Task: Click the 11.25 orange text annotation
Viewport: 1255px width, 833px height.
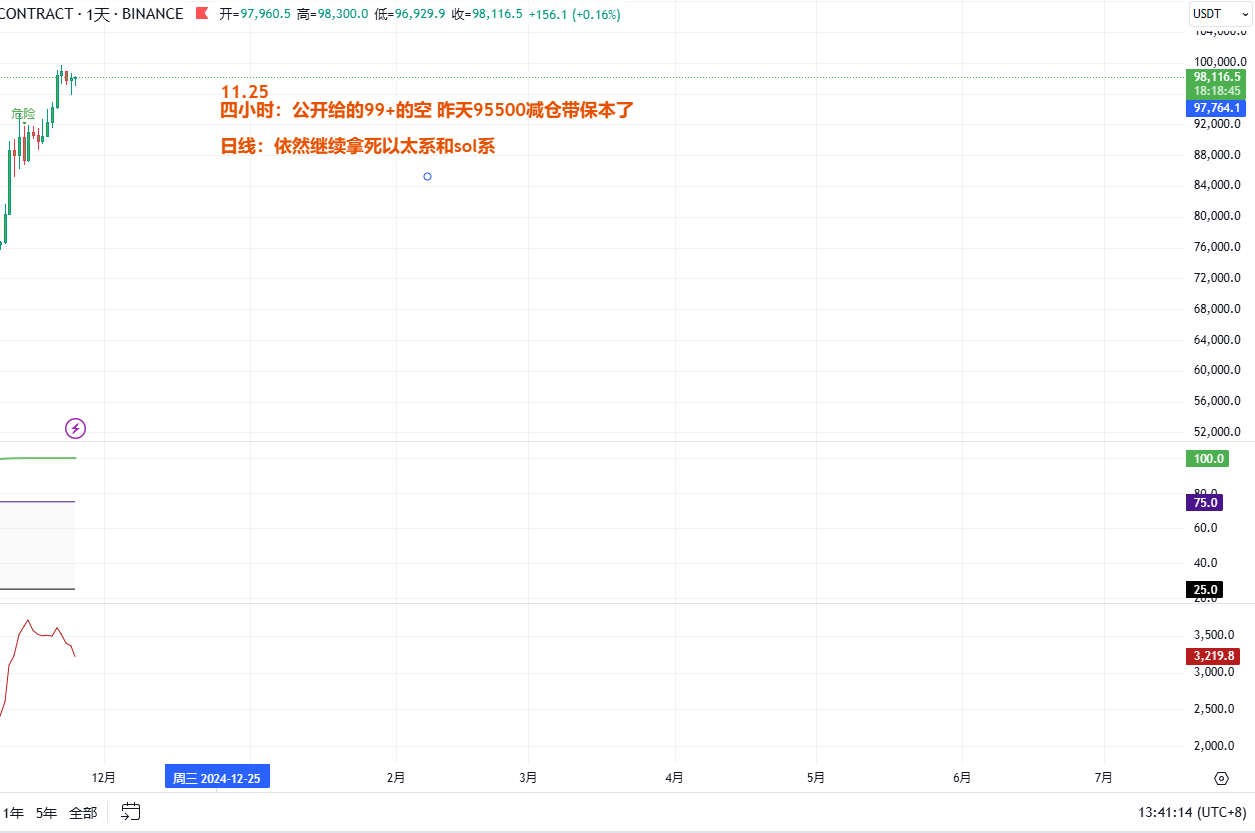Action: pyautogui.click(x=244, y=91)
